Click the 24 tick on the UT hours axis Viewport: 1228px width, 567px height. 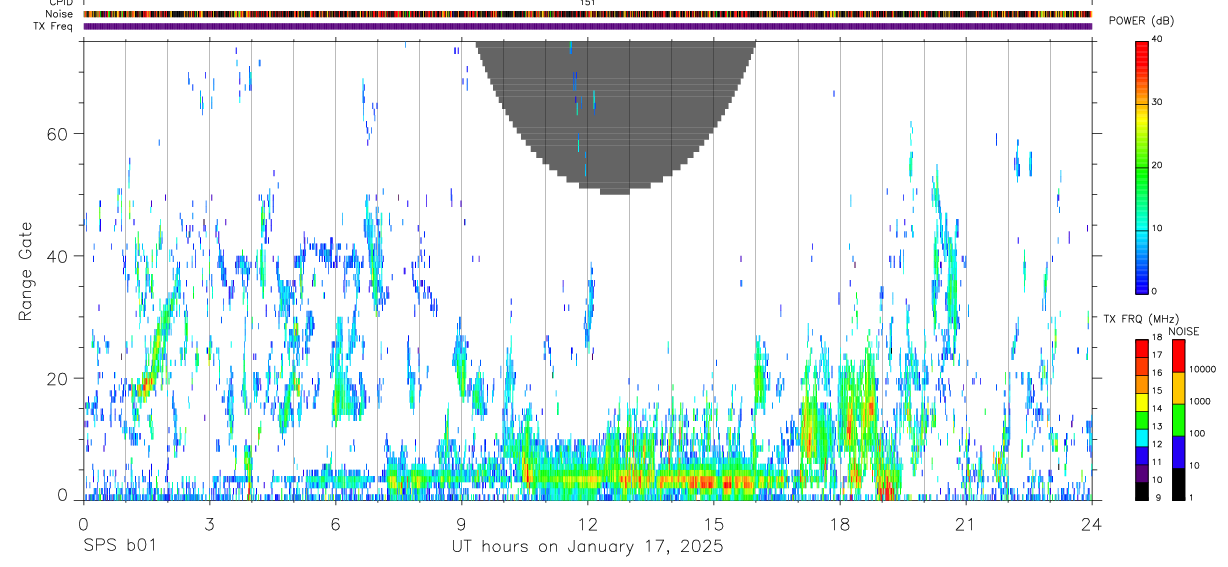click(1091, 523)
